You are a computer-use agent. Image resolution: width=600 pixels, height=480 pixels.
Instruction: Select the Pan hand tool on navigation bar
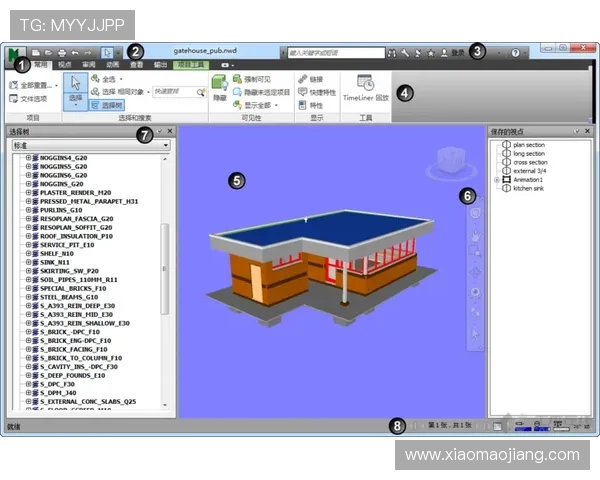pos(475,232)
